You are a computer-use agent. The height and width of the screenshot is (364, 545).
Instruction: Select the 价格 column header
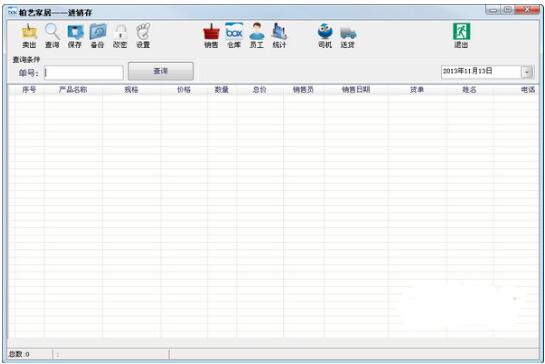point(184,90)
